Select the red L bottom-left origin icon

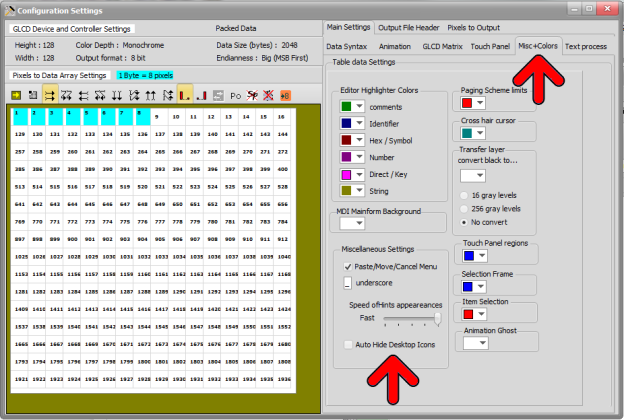tap(185, 95)
